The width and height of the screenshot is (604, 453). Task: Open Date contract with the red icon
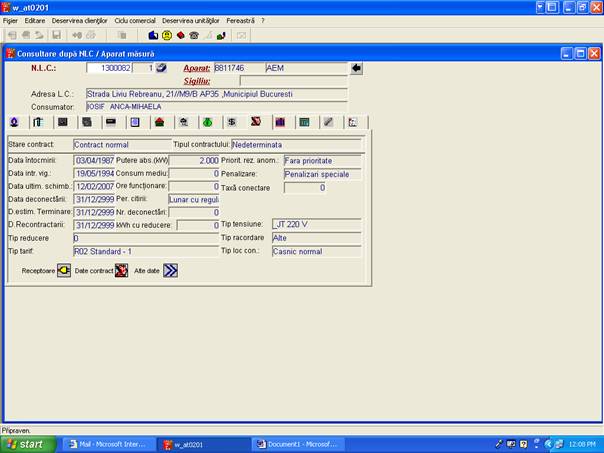click(x=121, y=270)
